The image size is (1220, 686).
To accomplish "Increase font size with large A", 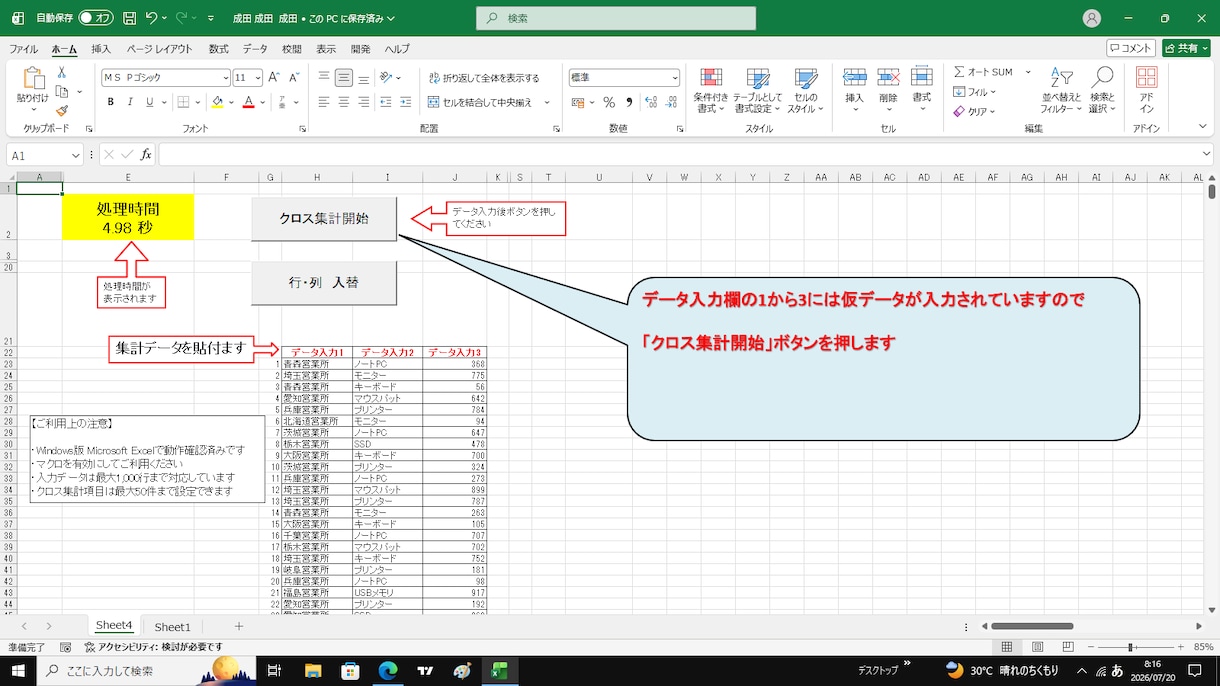I will tap(274, 77).
